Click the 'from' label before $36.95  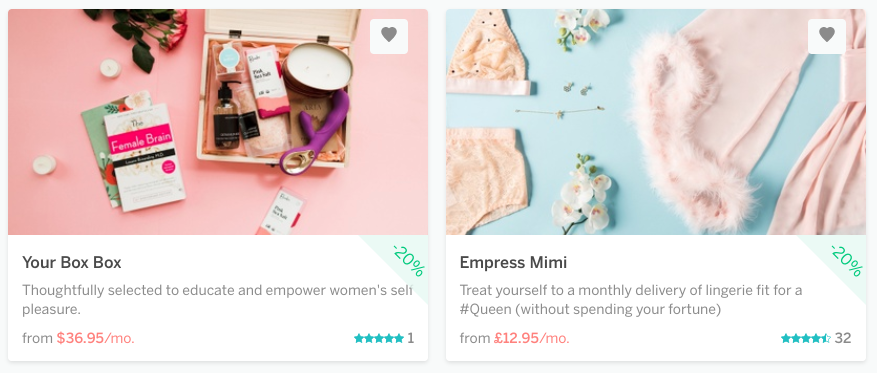37,338
